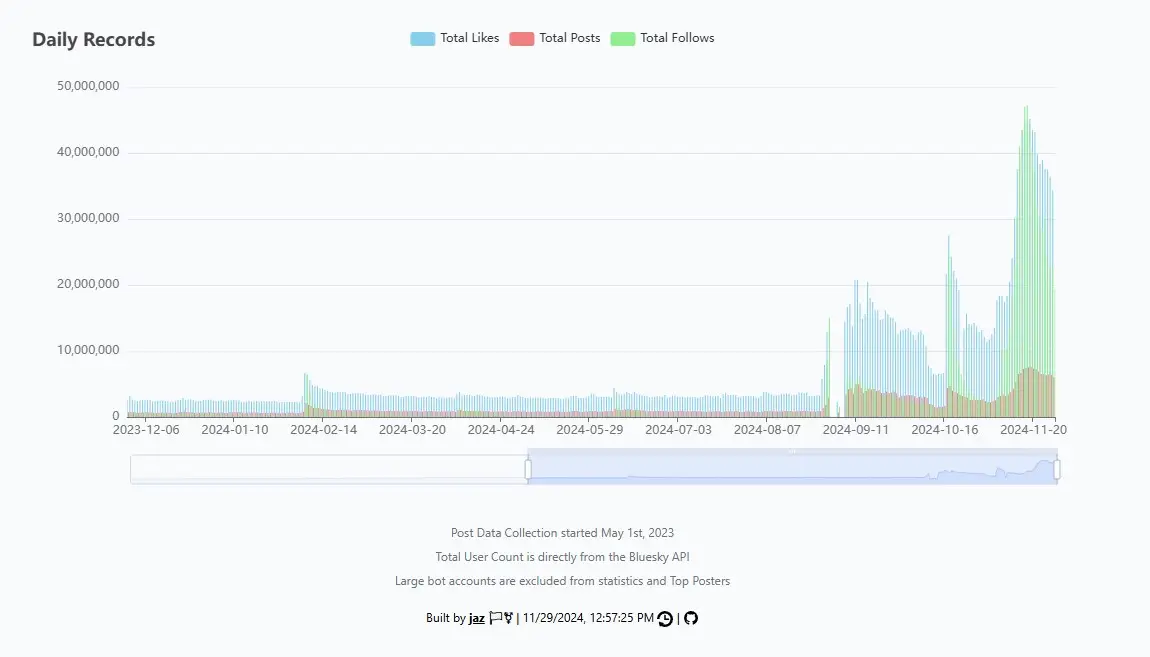Open the GitHub icon in the footer
The height and width of the screenshot is (657, 1150).
[690, 618]
